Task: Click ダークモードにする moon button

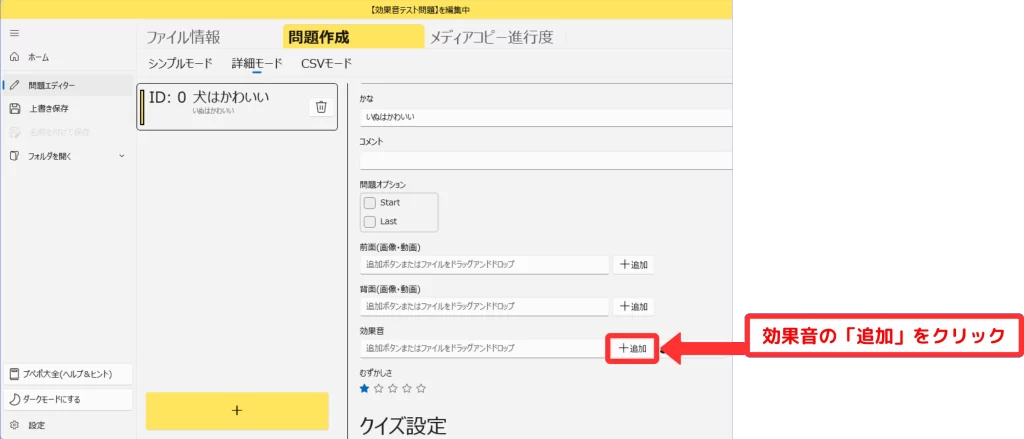Action: (x=66, y=399)
